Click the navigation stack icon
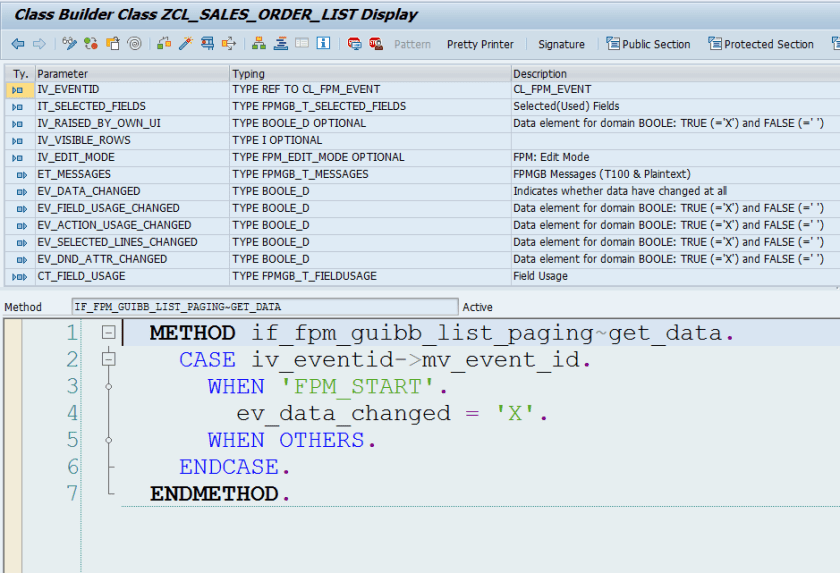Viewport: 840px width, 573px height. click(280, 44)
